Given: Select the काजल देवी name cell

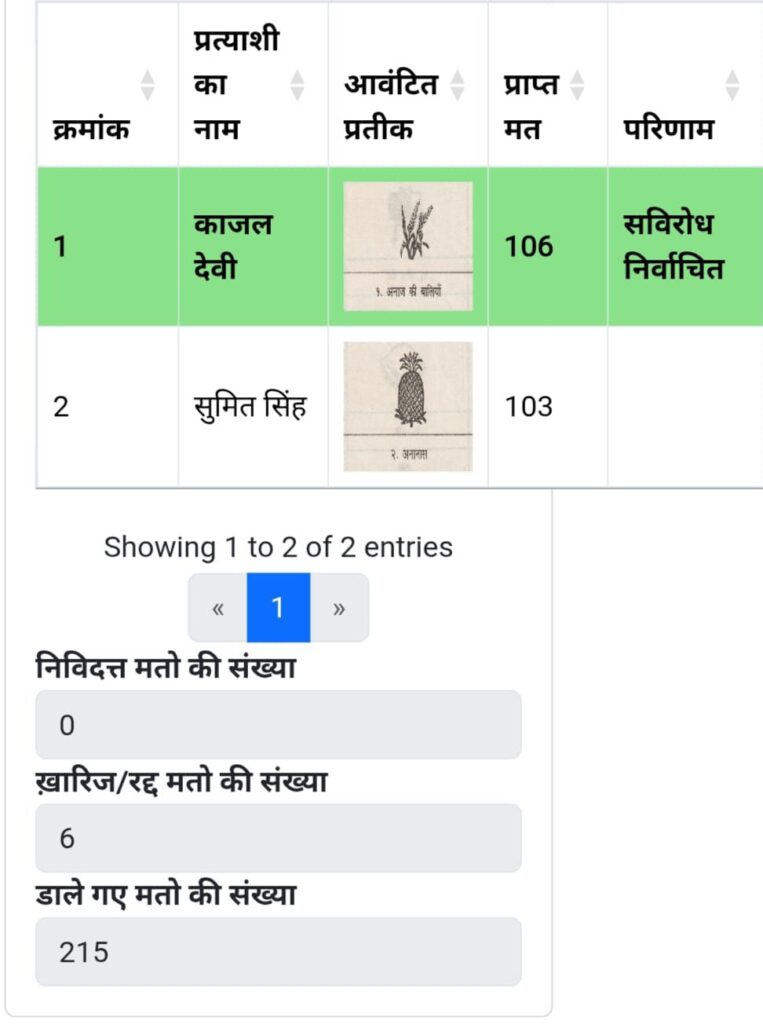Looking at the screenshot, I should 253,246.
